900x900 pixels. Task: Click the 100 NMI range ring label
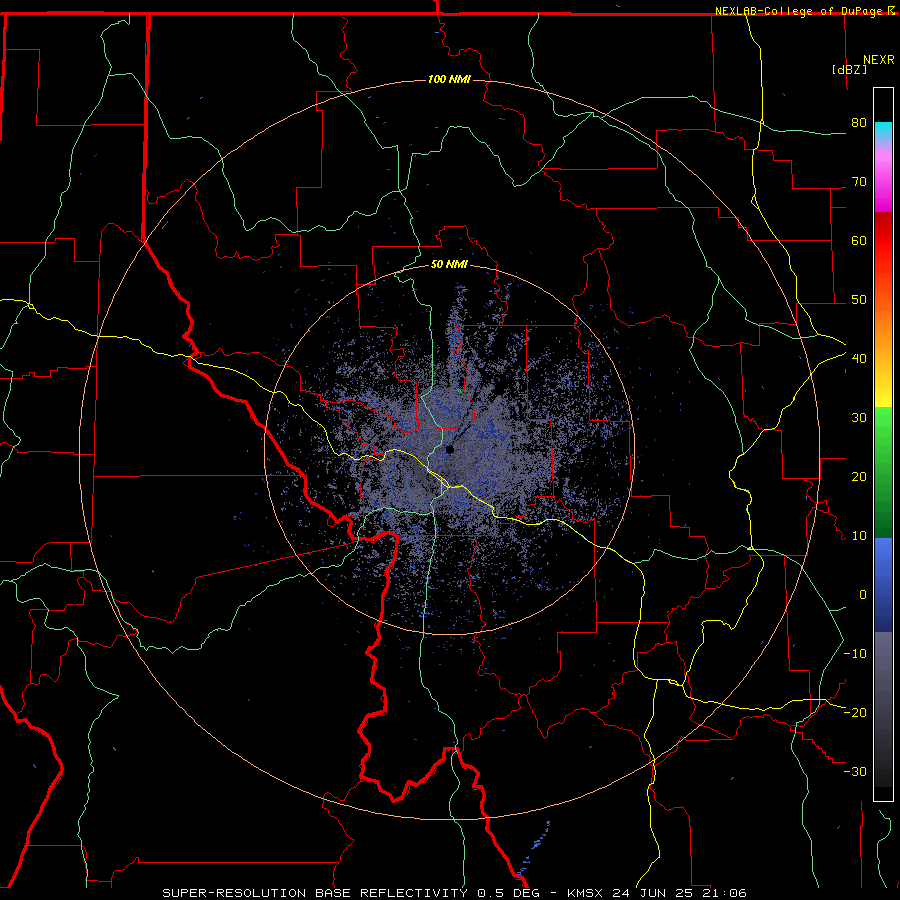click(449, 79)
